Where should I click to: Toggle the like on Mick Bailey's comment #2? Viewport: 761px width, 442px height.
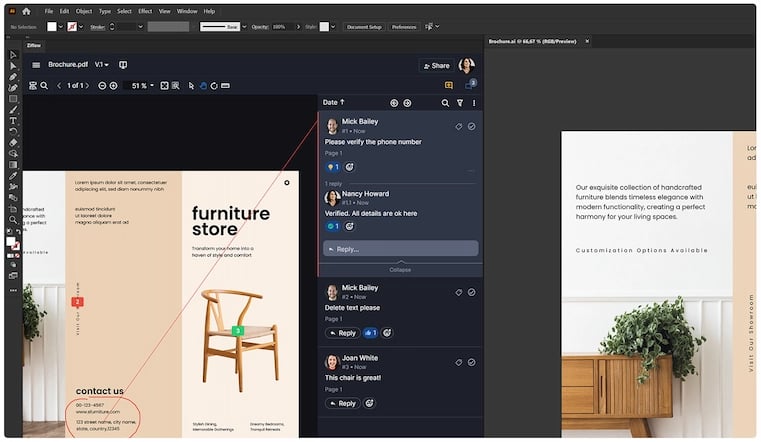[x=369, y=333]
